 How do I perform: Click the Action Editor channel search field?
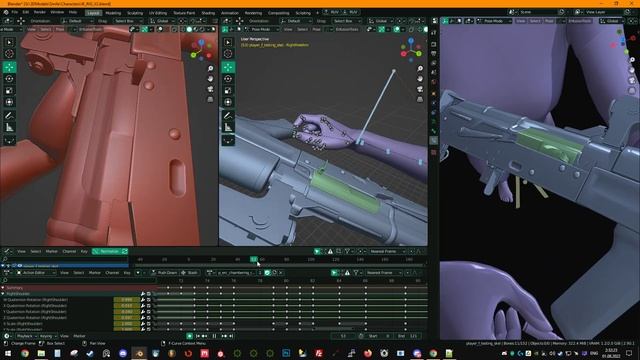coord(80,280)
